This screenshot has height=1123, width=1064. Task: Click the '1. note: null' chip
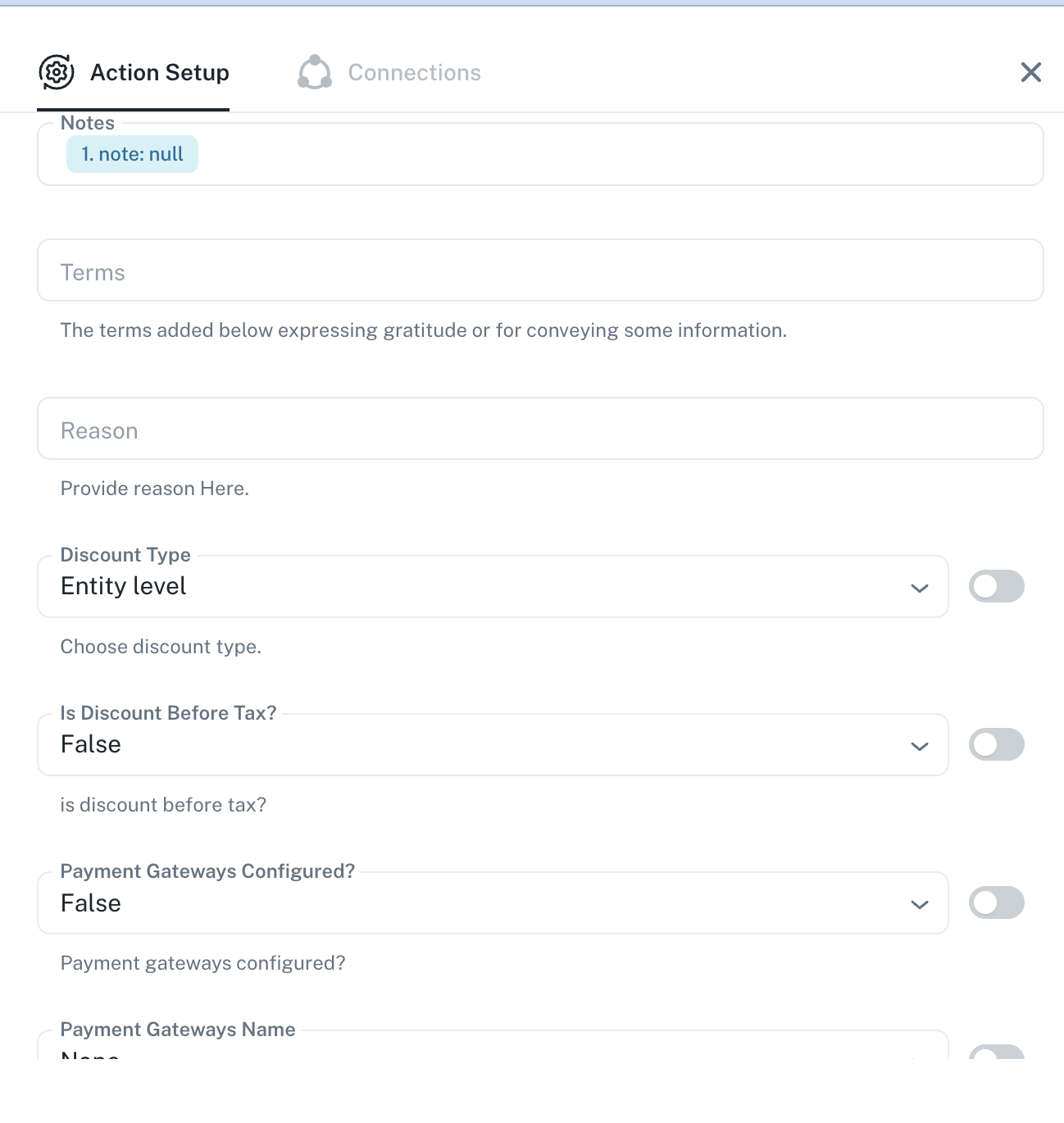click(132, 154)
